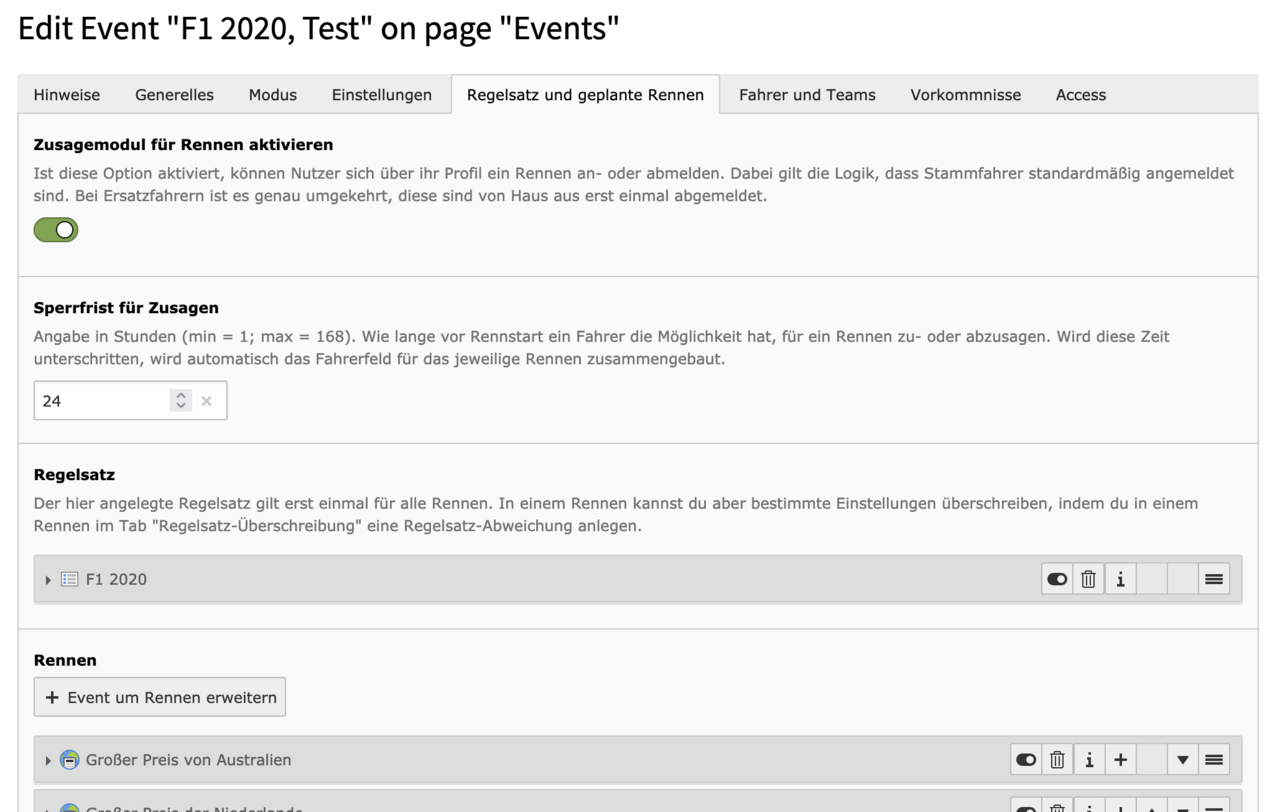Screen dimensions: 1280x812
Task: Switch to the Fahrer und Teams tab
Action: click(x=807, y=95)
